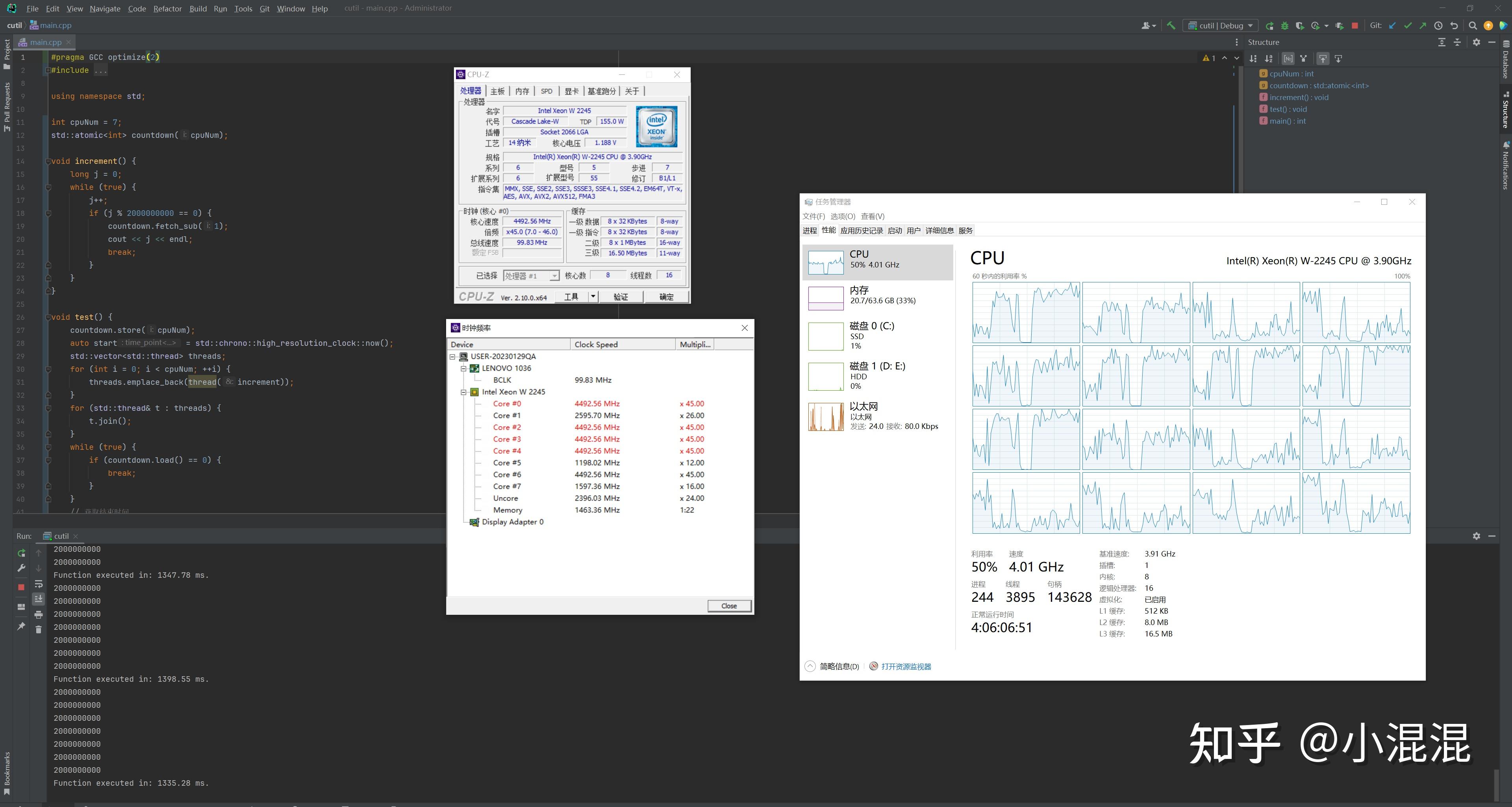
Task: Click the Run panel print icon
Action: pyautogui.click(x=39, y=614)
